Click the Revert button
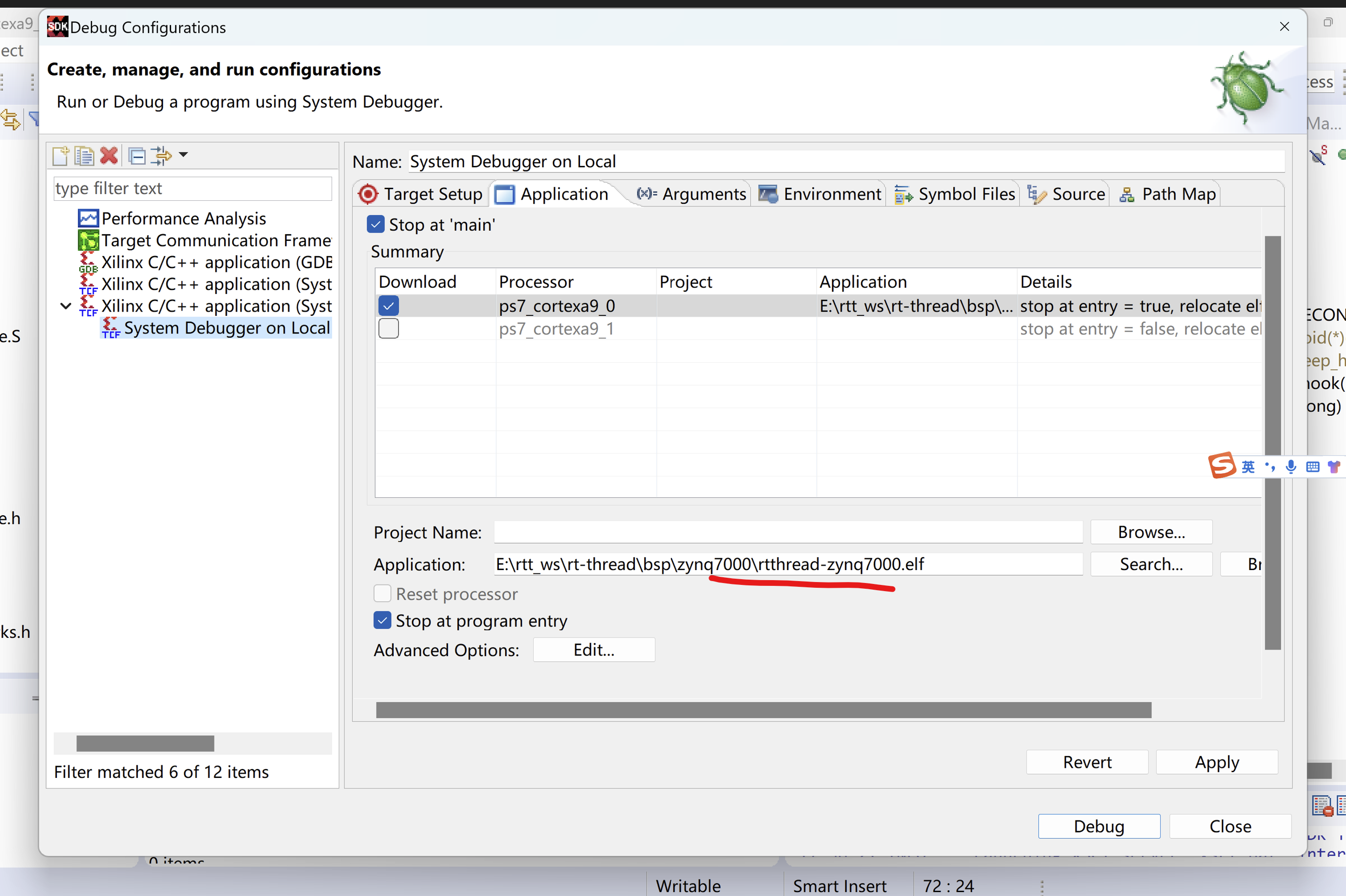 pyautogui.click(x=1087, y=763)
